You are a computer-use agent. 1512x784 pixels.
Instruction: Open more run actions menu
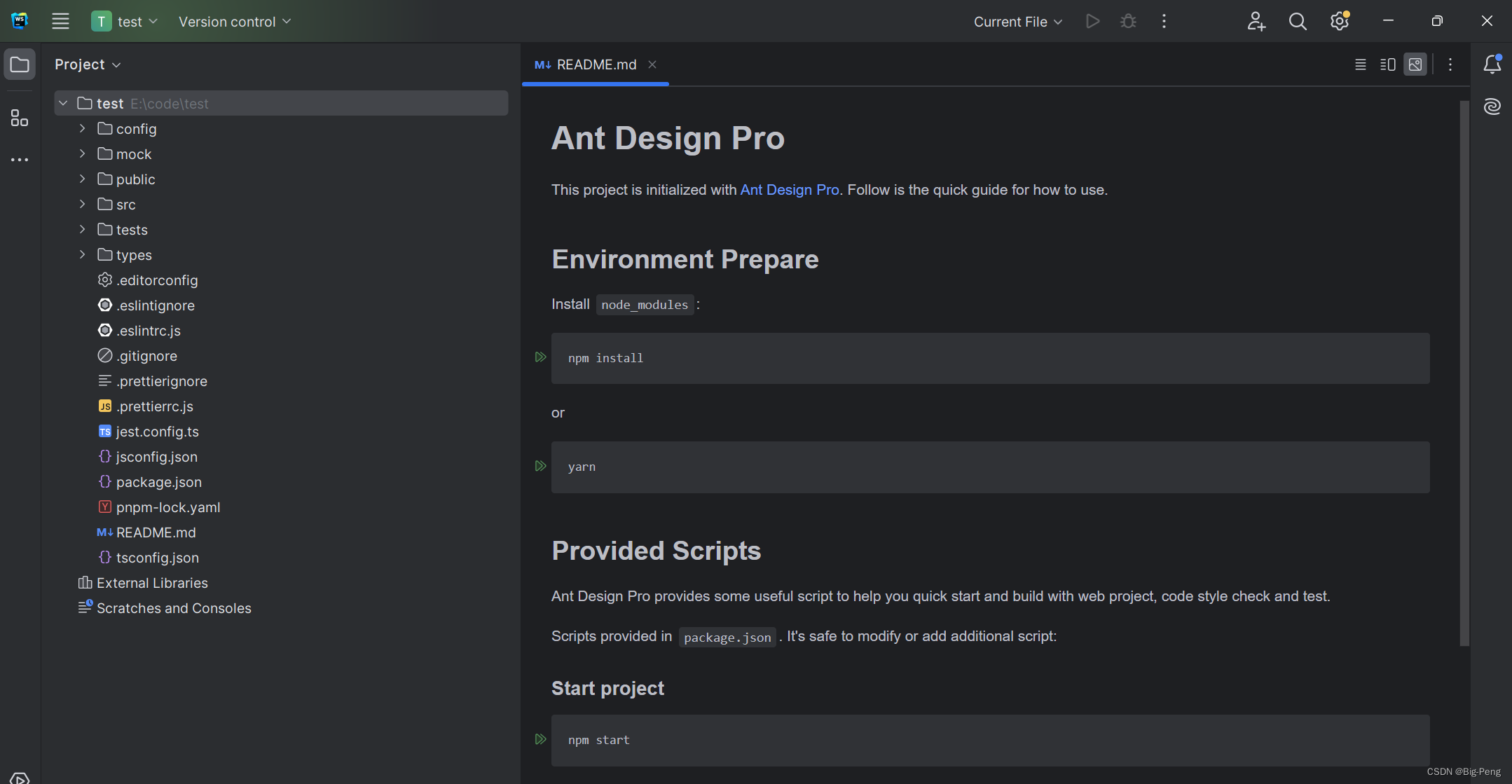(x=1164, y=21)
